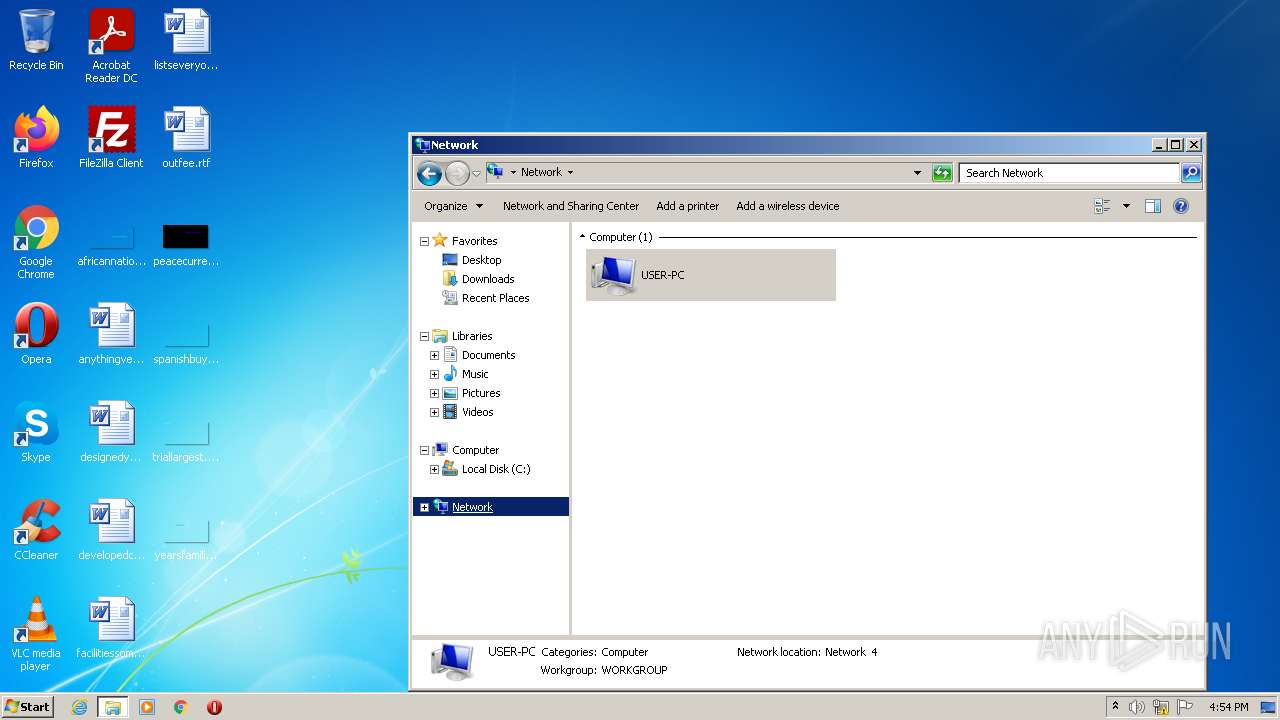This screenshot has height=720, width=1280.
Task: Refresh the Network folder view
Action: pyautogui.click(x=942, y=173)
